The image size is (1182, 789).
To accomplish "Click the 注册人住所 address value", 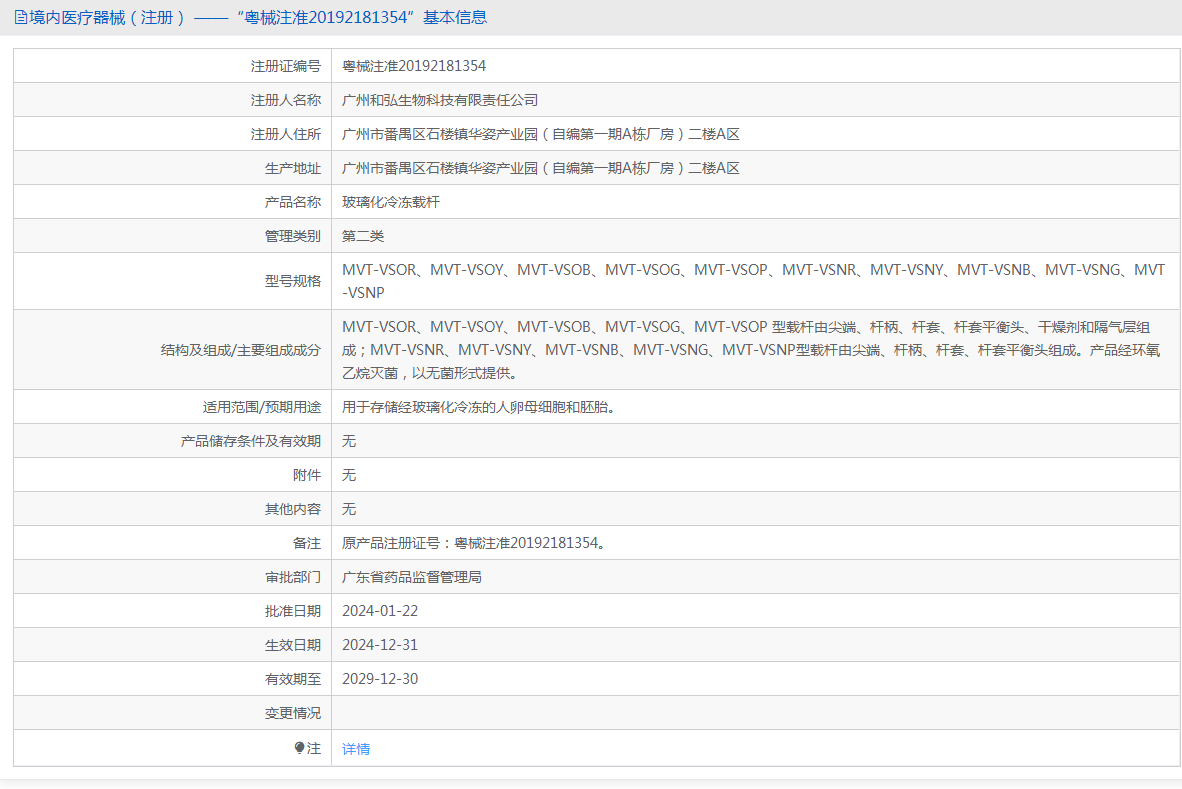I will pos(540,134).
